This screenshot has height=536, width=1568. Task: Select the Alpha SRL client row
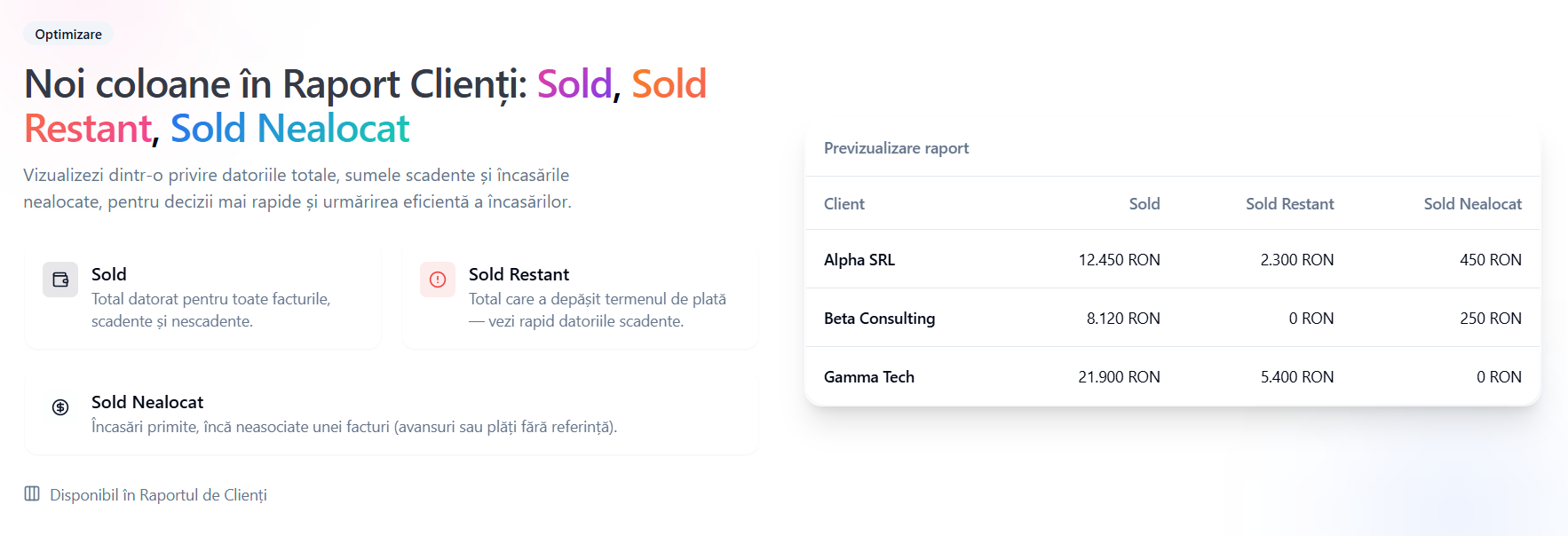point(1172,259)
